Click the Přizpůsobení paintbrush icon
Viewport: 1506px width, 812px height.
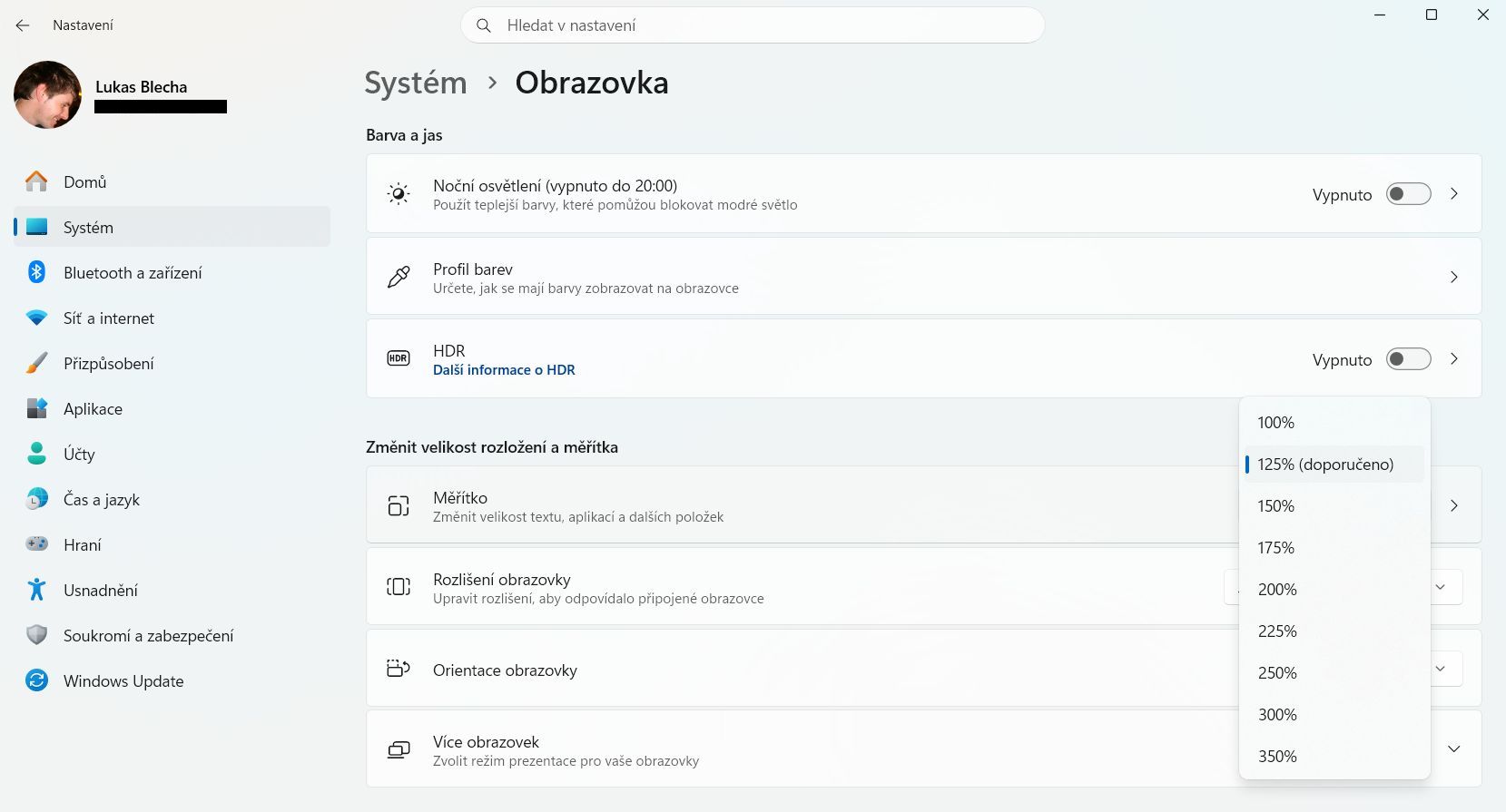tap(36, 363)
